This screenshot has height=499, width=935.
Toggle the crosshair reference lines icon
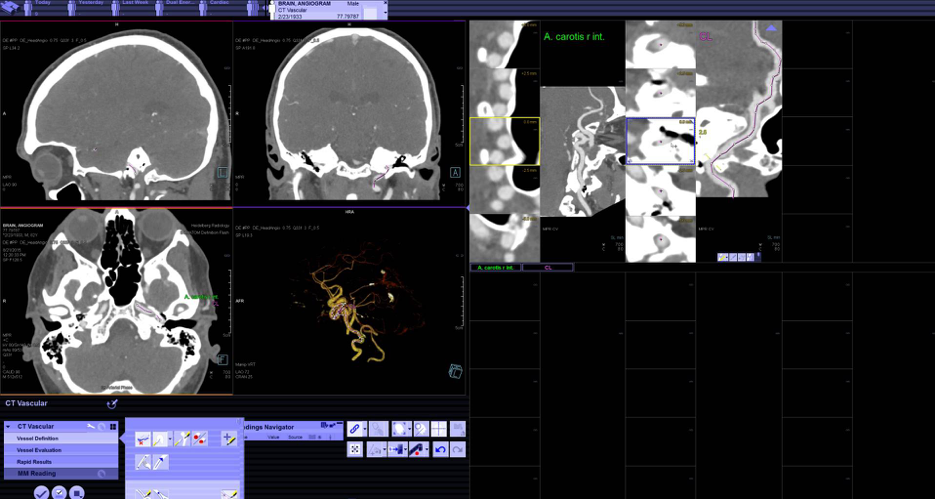click(x=439, y=429)
